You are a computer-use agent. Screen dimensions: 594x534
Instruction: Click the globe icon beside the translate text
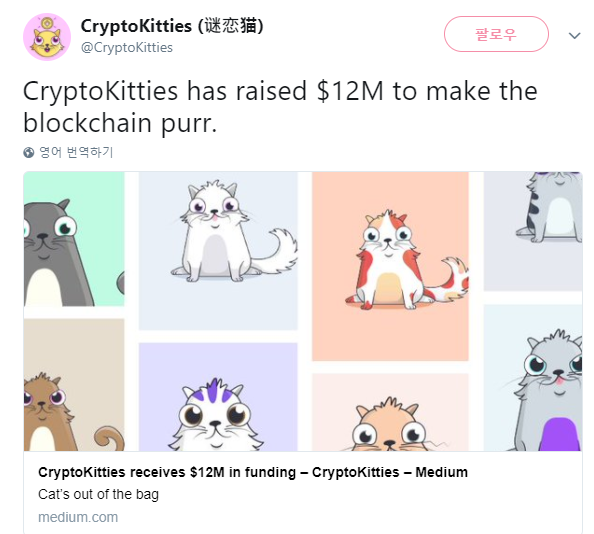29,152
